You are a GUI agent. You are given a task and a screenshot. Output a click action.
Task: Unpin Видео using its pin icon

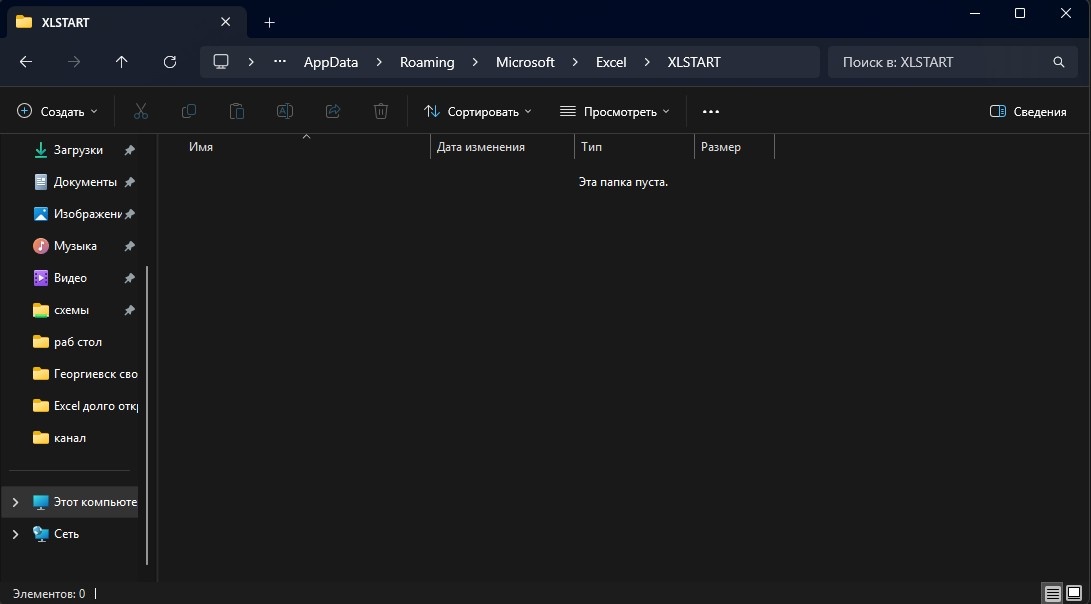(x=129, y=278)
